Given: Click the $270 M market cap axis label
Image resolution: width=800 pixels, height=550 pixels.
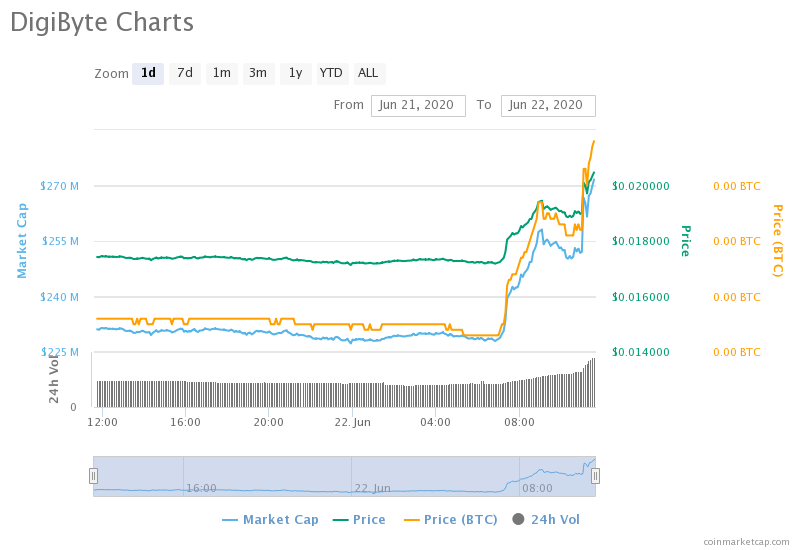Looking at the screenshot, I should (x=60, y=186).
